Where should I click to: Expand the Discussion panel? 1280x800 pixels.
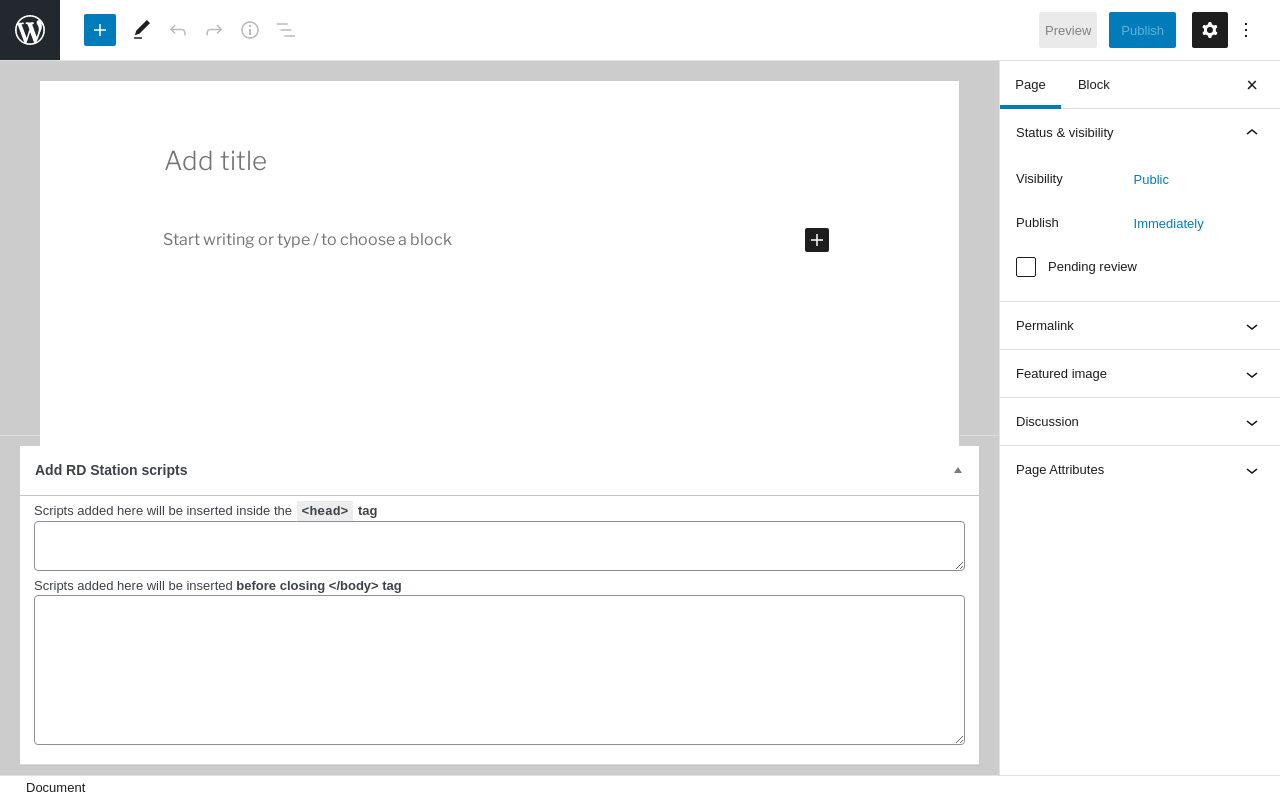pos(1140,422)
